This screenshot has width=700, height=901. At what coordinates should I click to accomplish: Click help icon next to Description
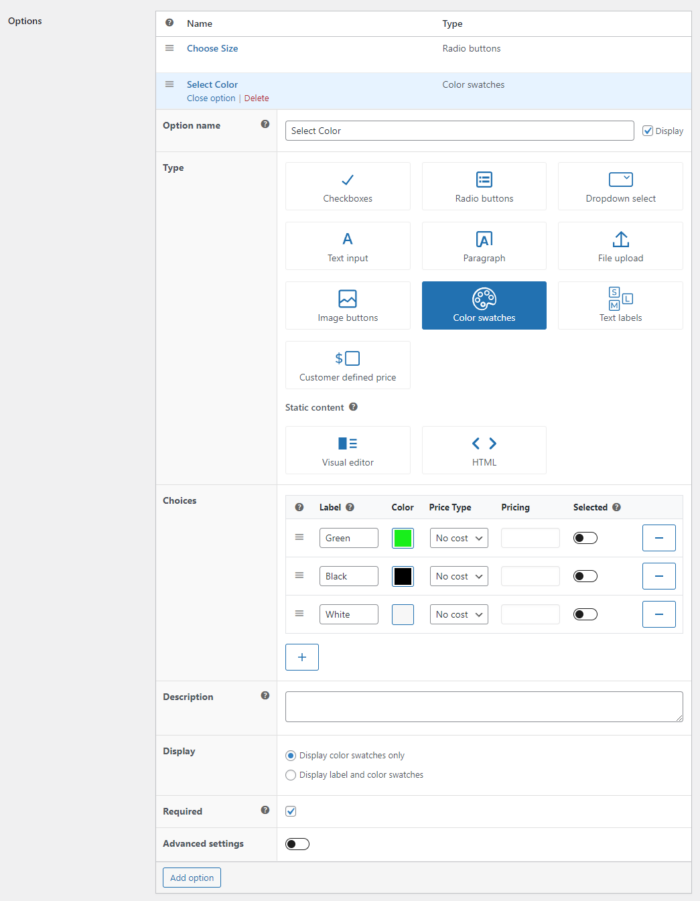click(265, 695)
